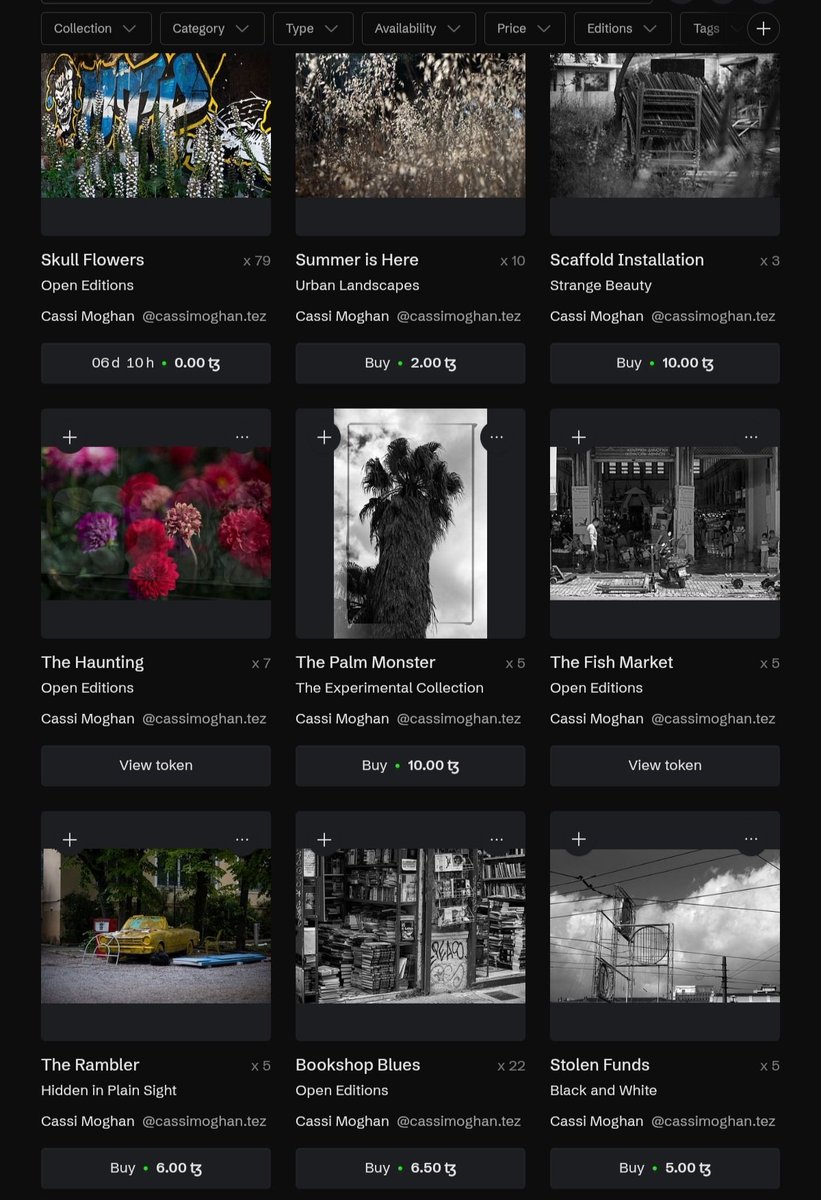Image resolution: width=821 pixels, height=1200 pixels.
Task: Open Bookshop Blues bookshelf thumbnail
Action: (x=410, y=926)
